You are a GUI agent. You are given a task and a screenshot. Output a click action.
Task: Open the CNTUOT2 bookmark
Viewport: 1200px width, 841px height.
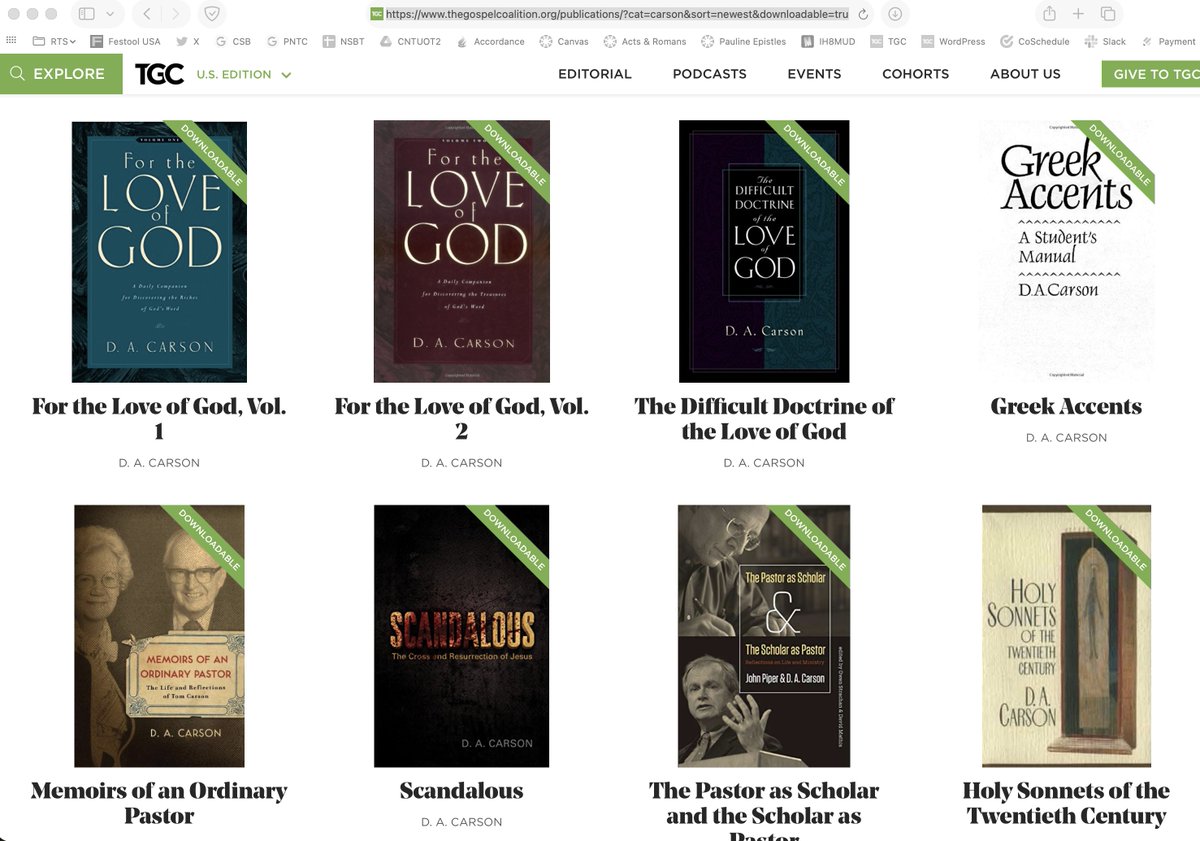pos(410,41)
